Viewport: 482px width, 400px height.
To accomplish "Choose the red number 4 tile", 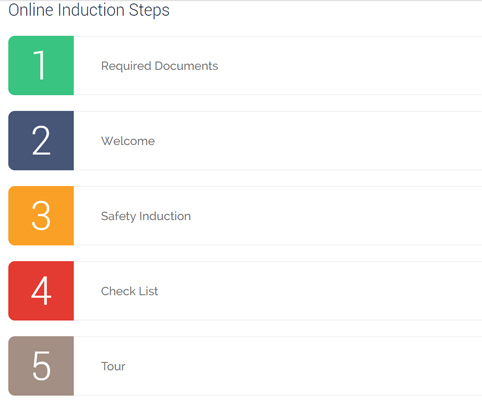I will tap(41, 291).
